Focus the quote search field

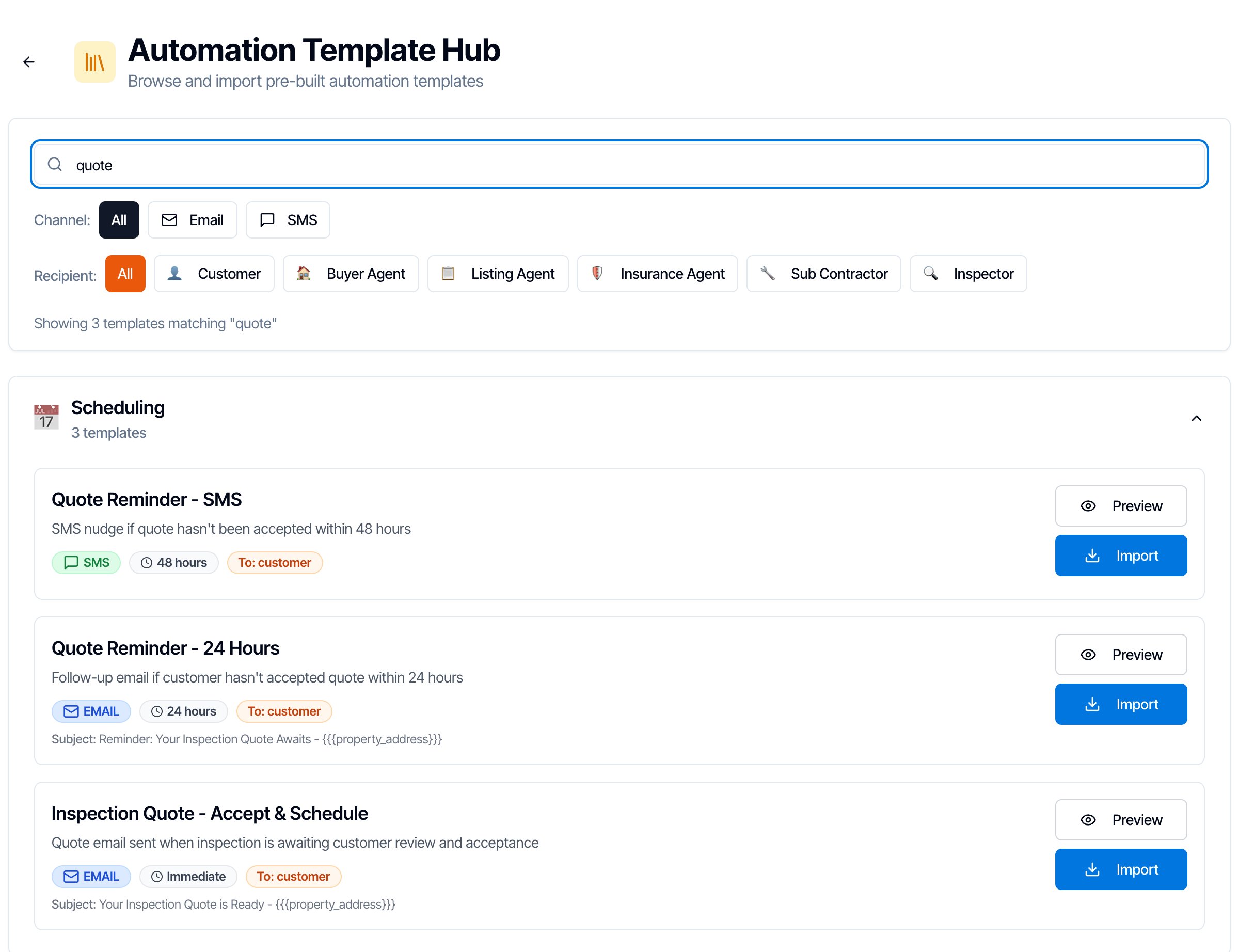[x=618, y=164]
